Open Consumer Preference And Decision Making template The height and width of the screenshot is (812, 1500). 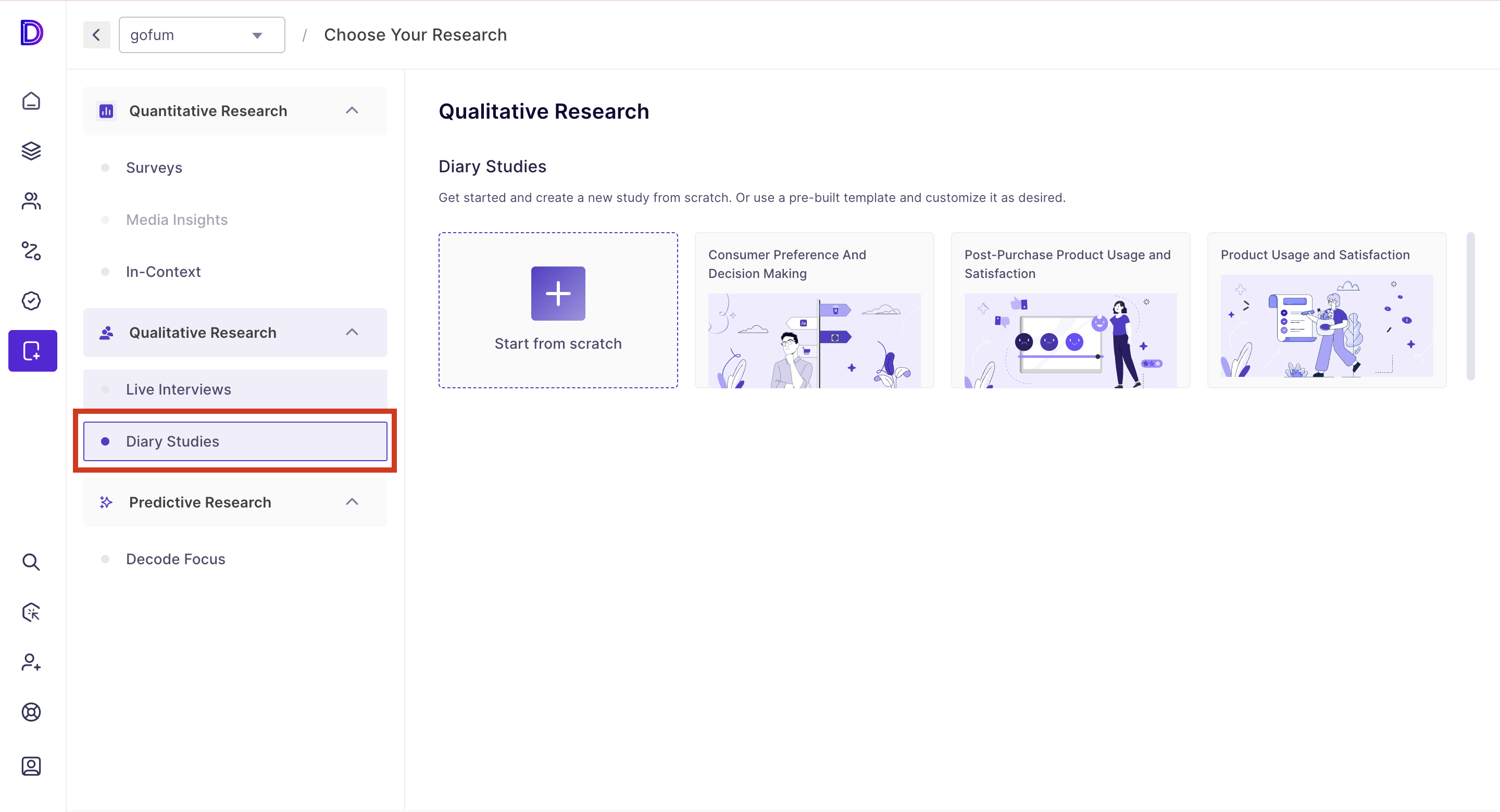814,310
